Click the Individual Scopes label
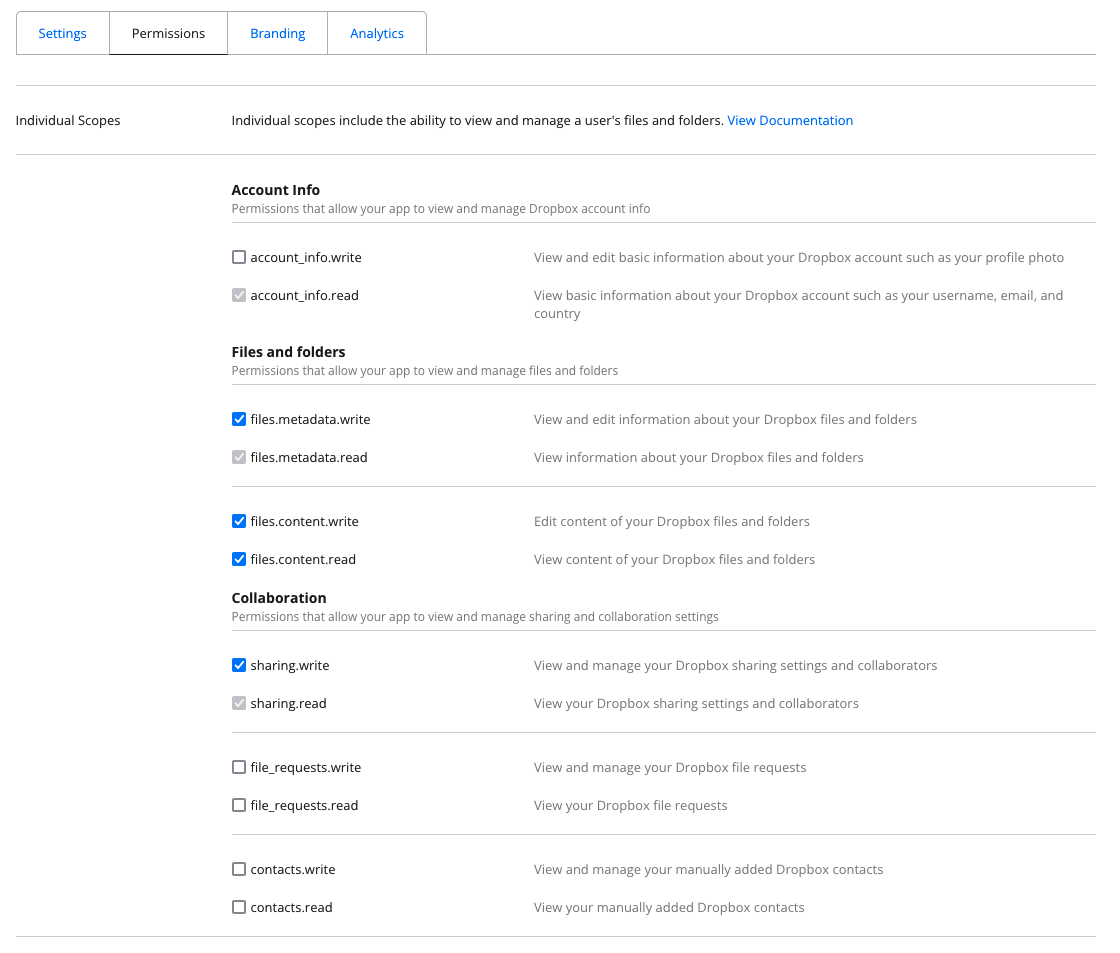Screen dimensions: 1120x953 (x=68, y=121)
